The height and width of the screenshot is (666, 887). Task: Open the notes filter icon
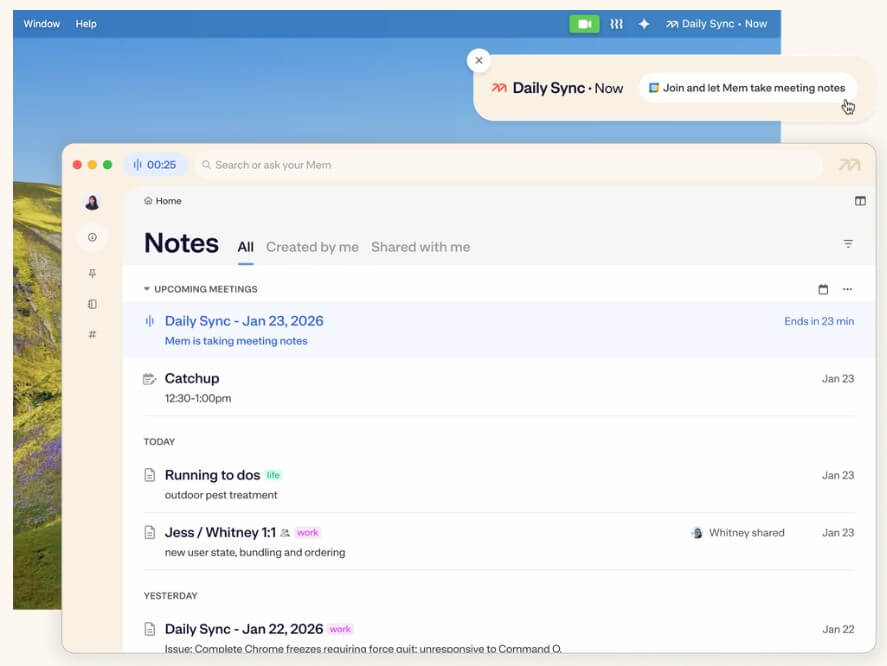coord(848,244)
